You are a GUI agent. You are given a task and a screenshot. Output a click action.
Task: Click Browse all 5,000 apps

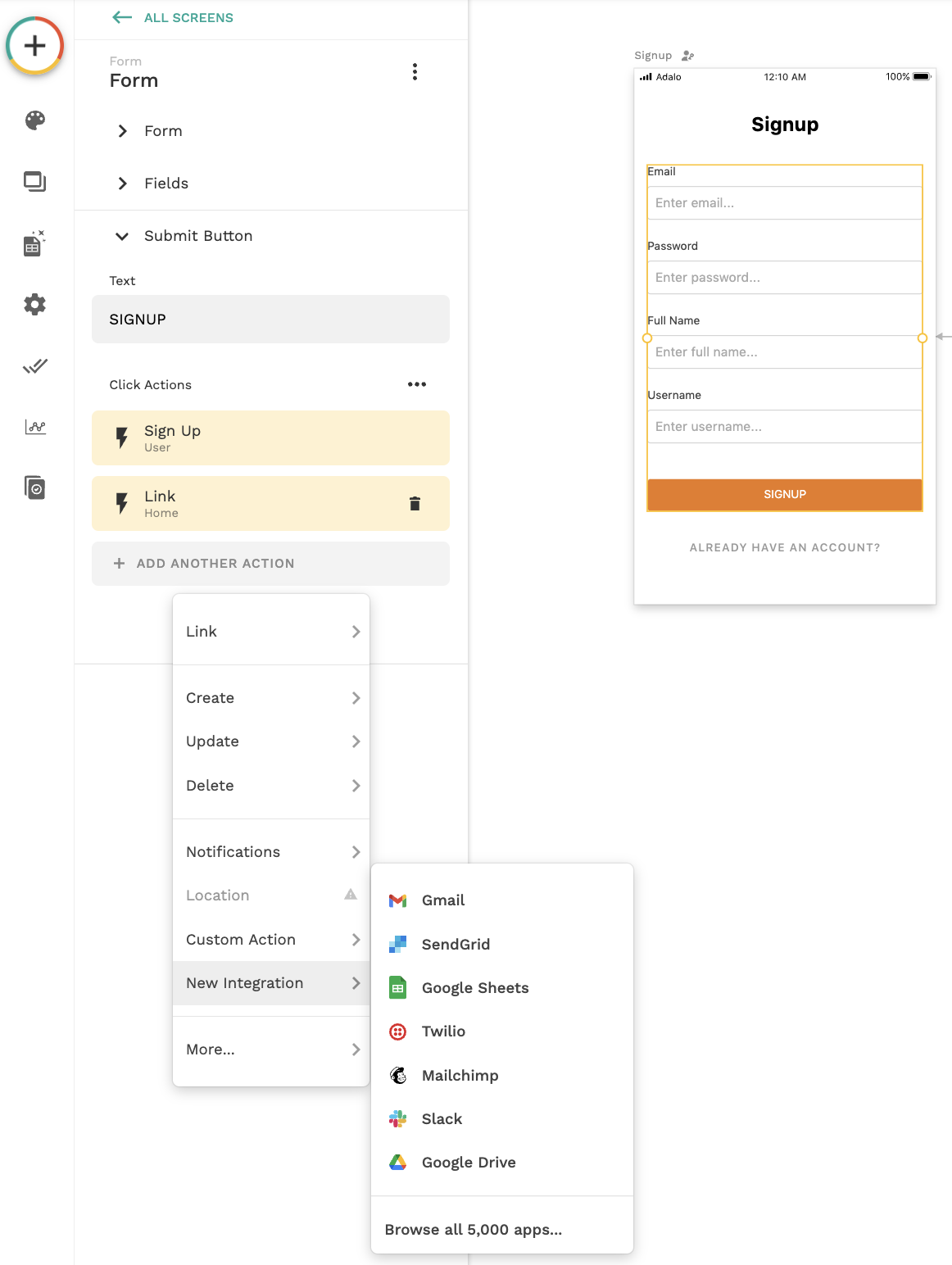pyautogui.click(x=474, y=1230)
